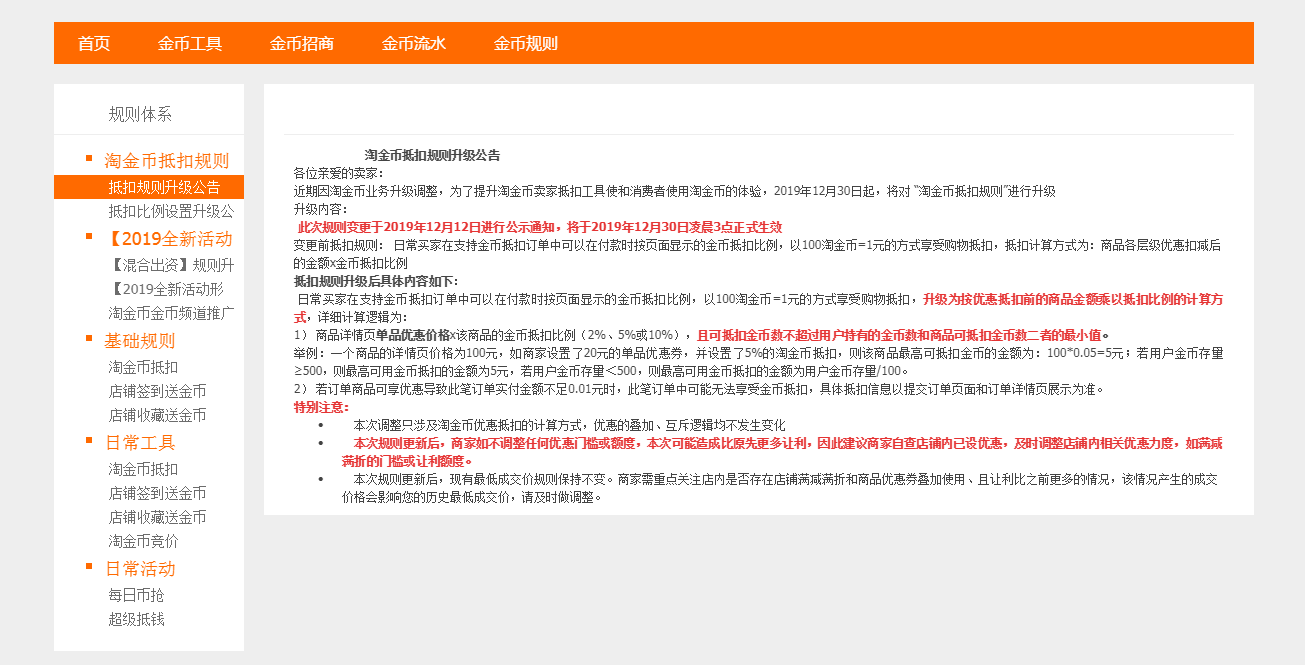Expand the 基础规则 sidebar category

click(140, 341)
